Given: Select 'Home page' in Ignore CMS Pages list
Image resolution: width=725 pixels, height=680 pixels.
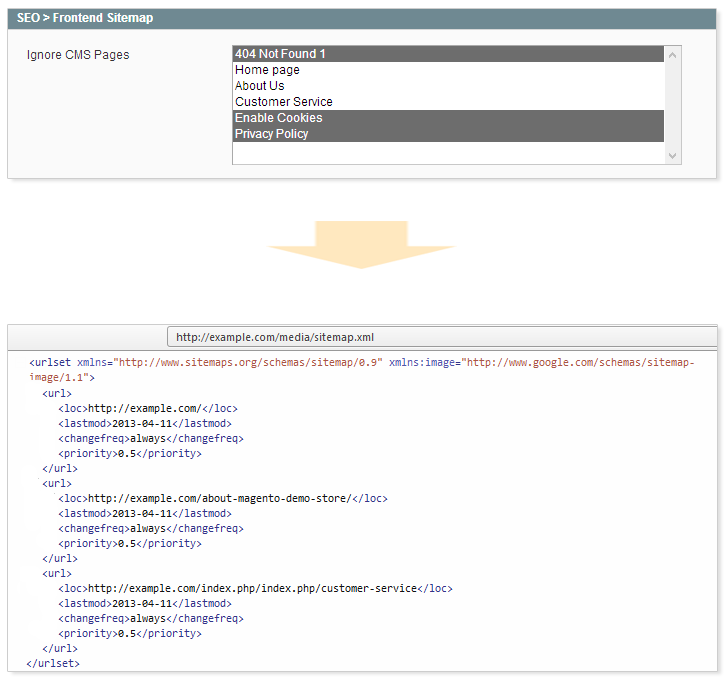Looking at the screenshot, I should 267,70.
